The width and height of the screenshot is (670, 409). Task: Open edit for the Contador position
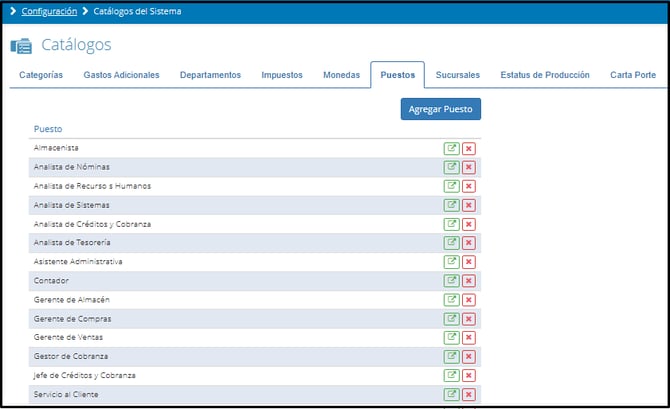451,281
